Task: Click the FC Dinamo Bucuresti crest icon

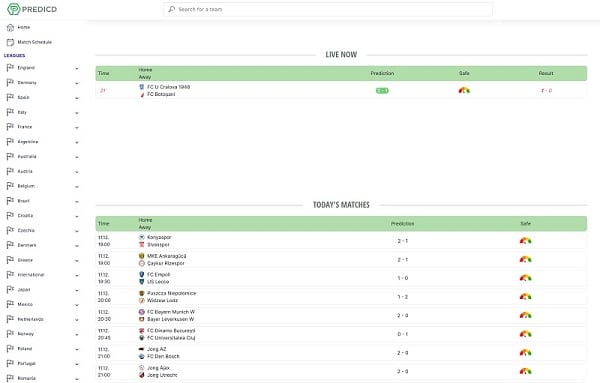Action: (x=142, y=331)
